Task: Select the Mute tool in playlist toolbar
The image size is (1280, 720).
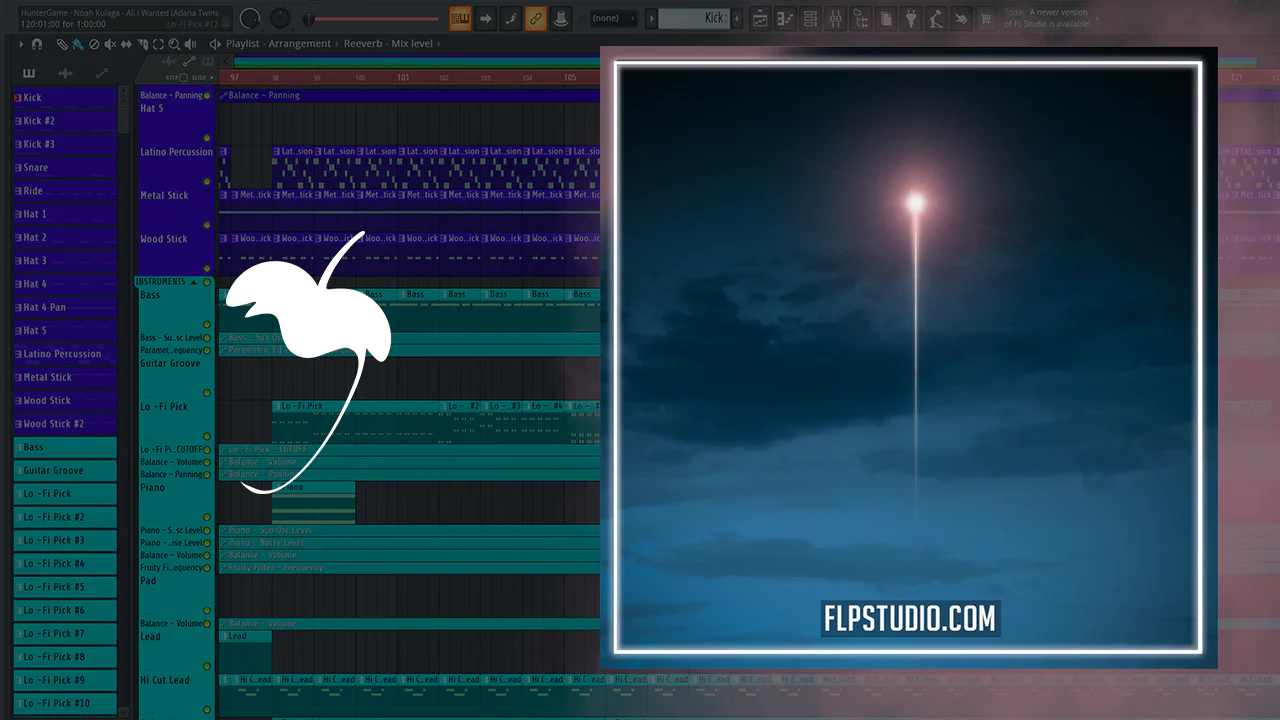Action: 110,44
